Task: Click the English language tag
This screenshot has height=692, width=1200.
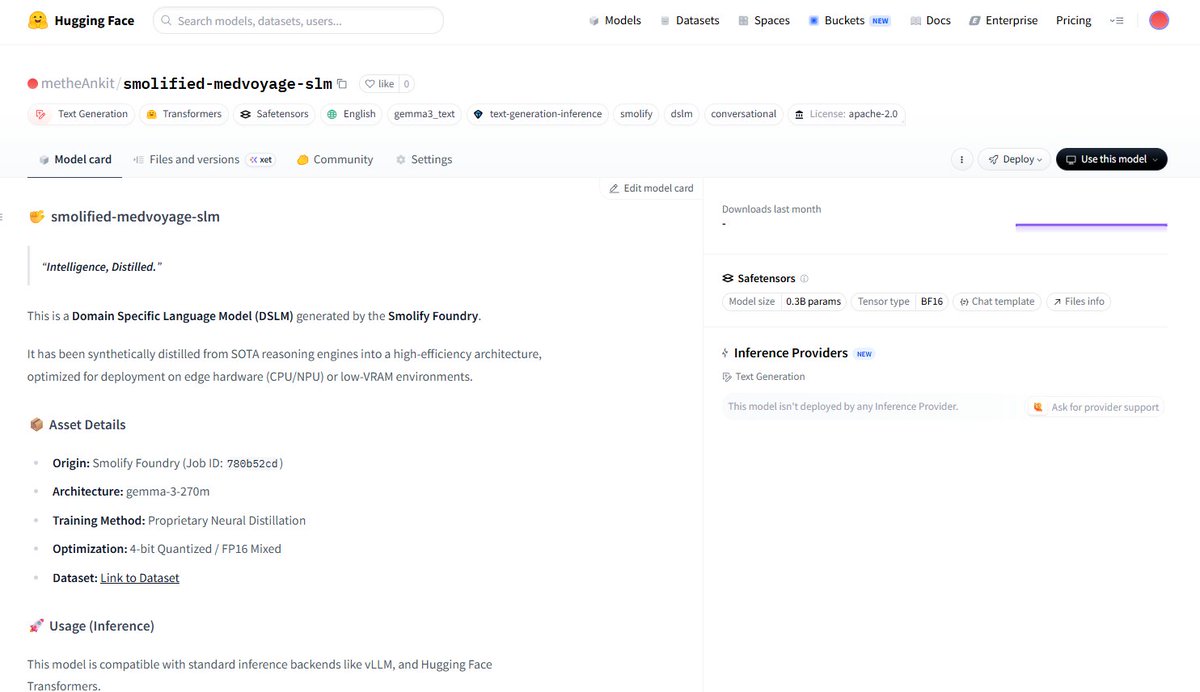Action: (x=351, y=114)
